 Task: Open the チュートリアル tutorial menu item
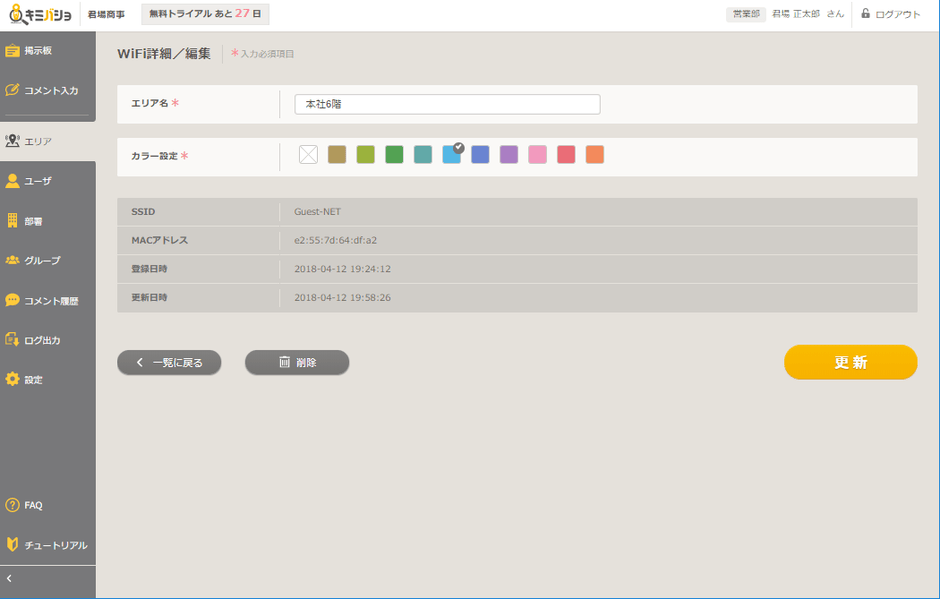[x=47, y=545]
